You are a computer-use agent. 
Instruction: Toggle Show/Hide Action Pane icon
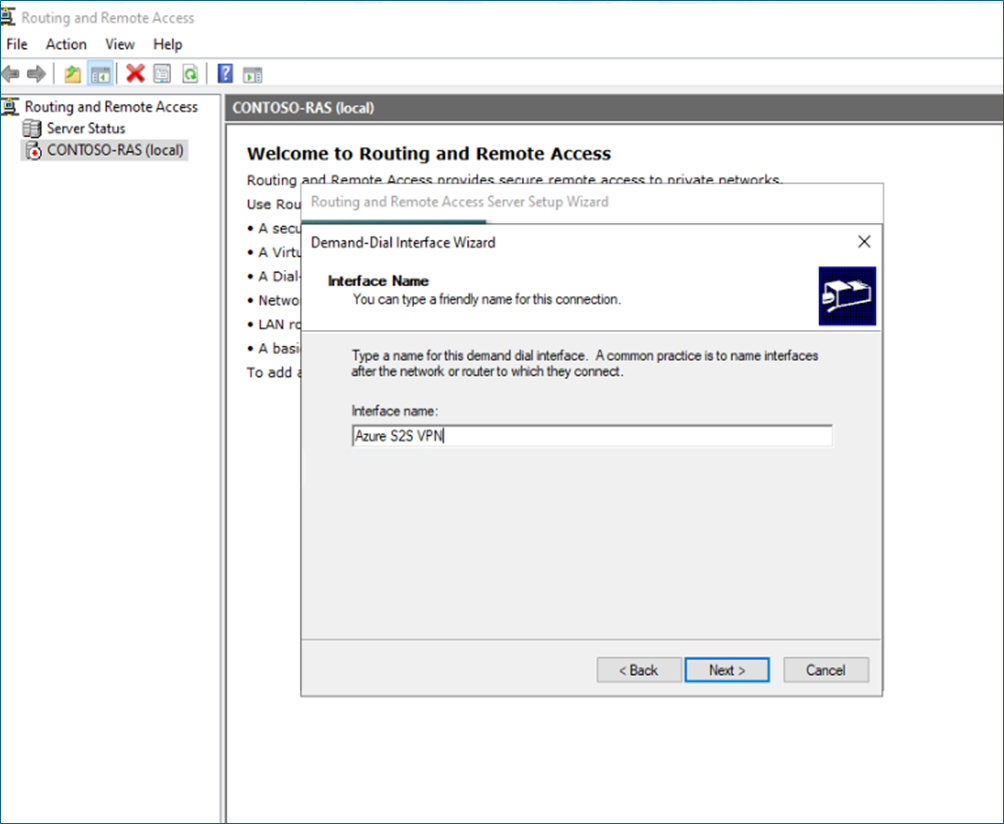coord(252,74)
